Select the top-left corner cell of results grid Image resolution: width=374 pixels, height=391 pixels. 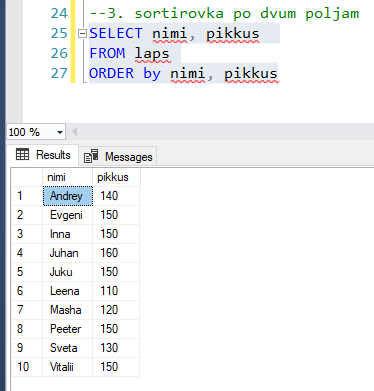(27, 177)
